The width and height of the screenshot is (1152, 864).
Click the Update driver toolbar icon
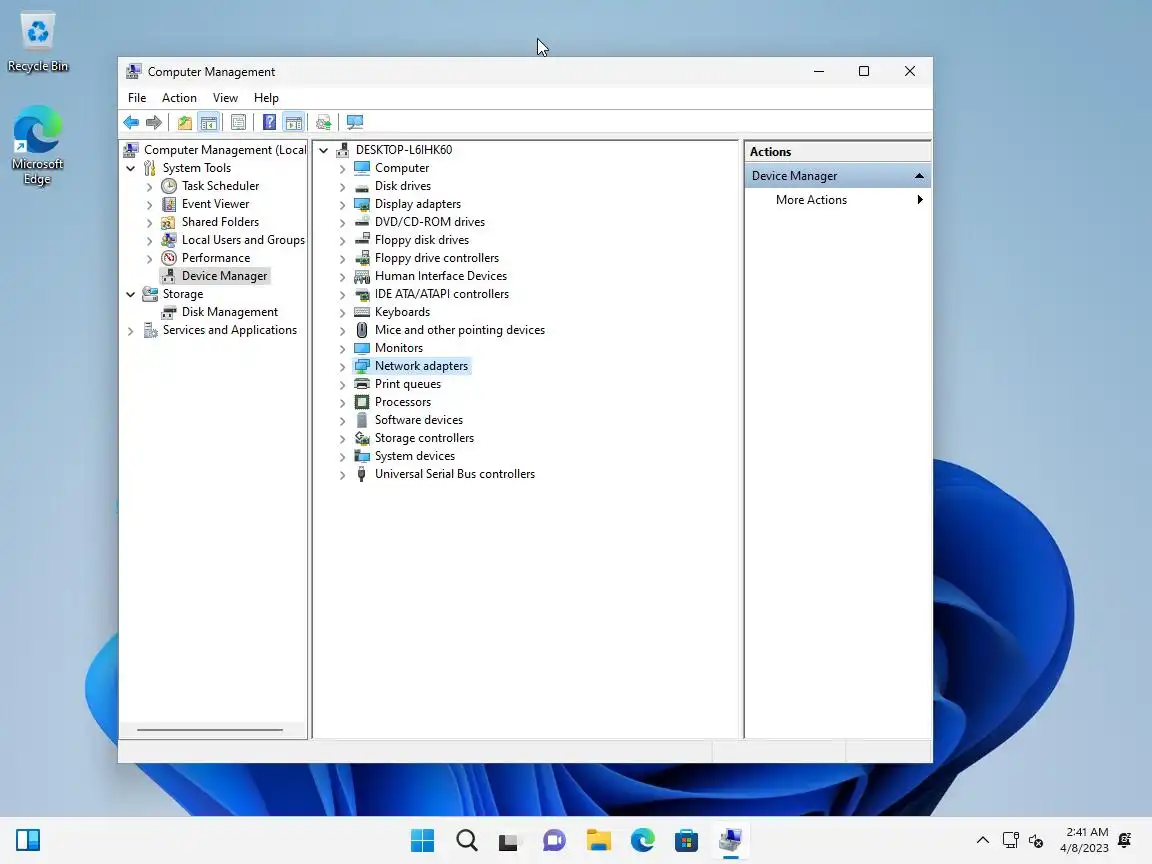click(323, 122)
